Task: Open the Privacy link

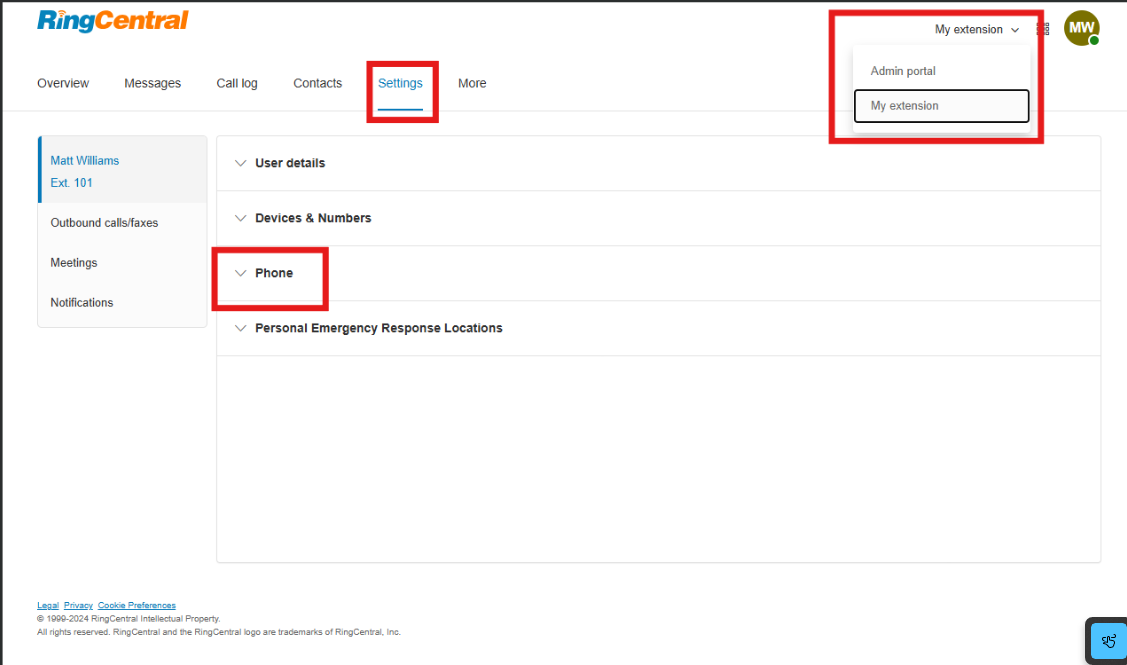Action: tap(78, 605)
